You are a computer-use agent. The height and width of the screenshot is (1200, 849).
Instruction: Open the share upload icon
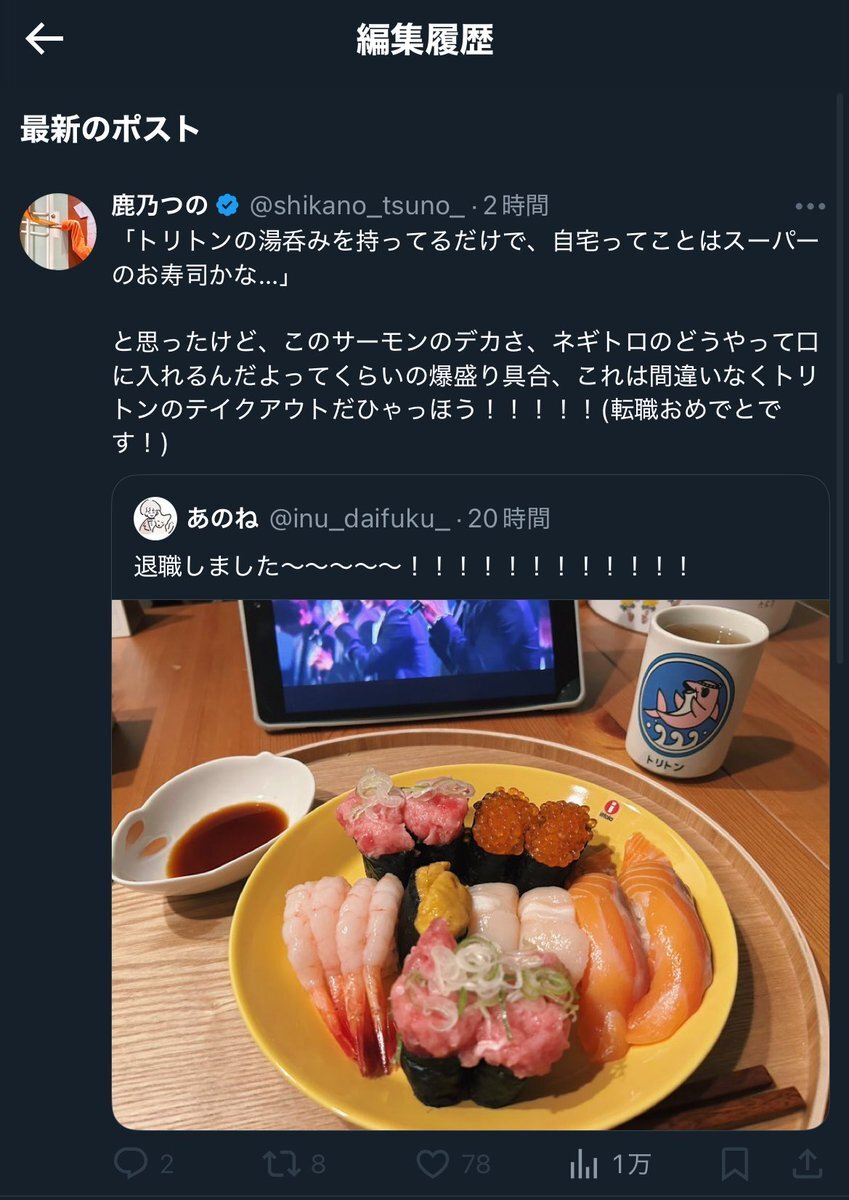pos(807,1162)
